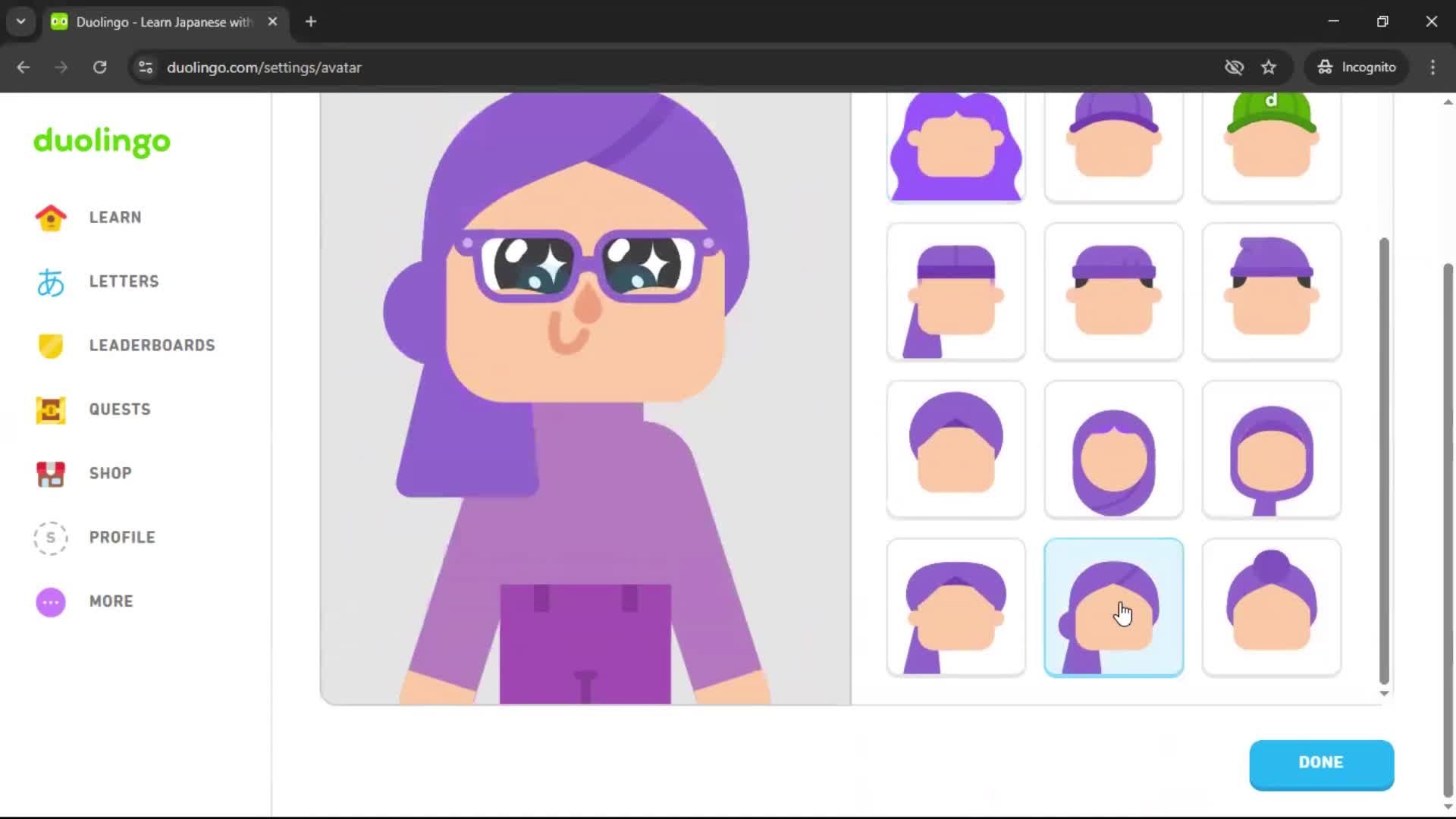Image resolution: width=1456 pixels, height=819 pixels.
Task: Open Quests with the treasure chest icon
Action: [x=50, y=409]
